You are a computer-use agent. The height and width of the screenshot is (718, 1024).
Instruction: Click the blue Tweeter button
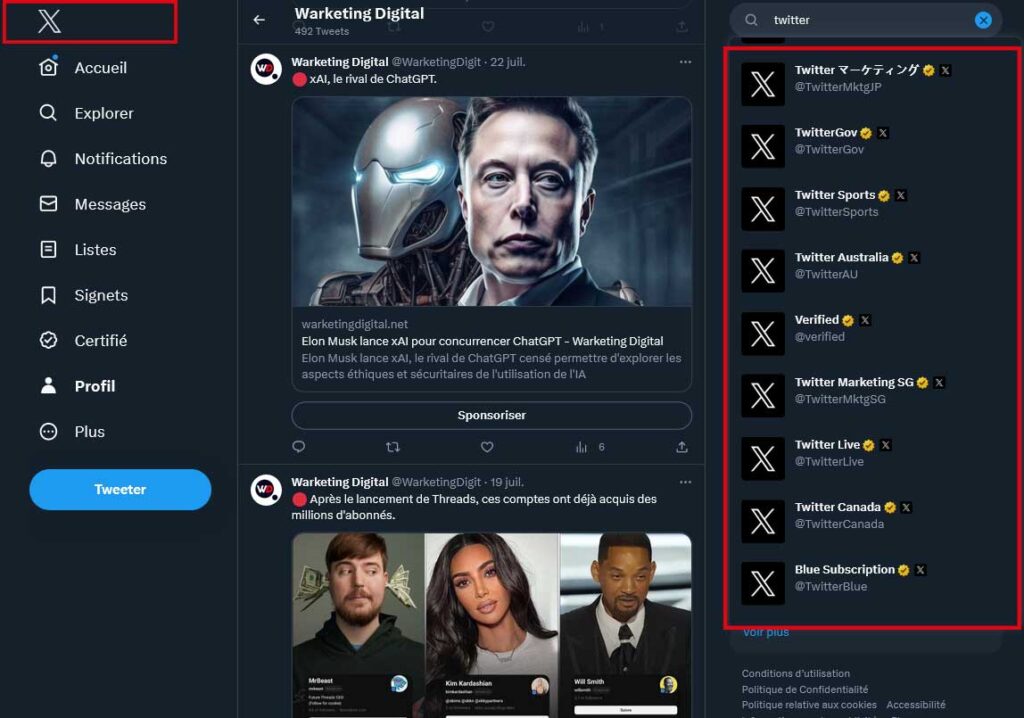click(120, 489)
